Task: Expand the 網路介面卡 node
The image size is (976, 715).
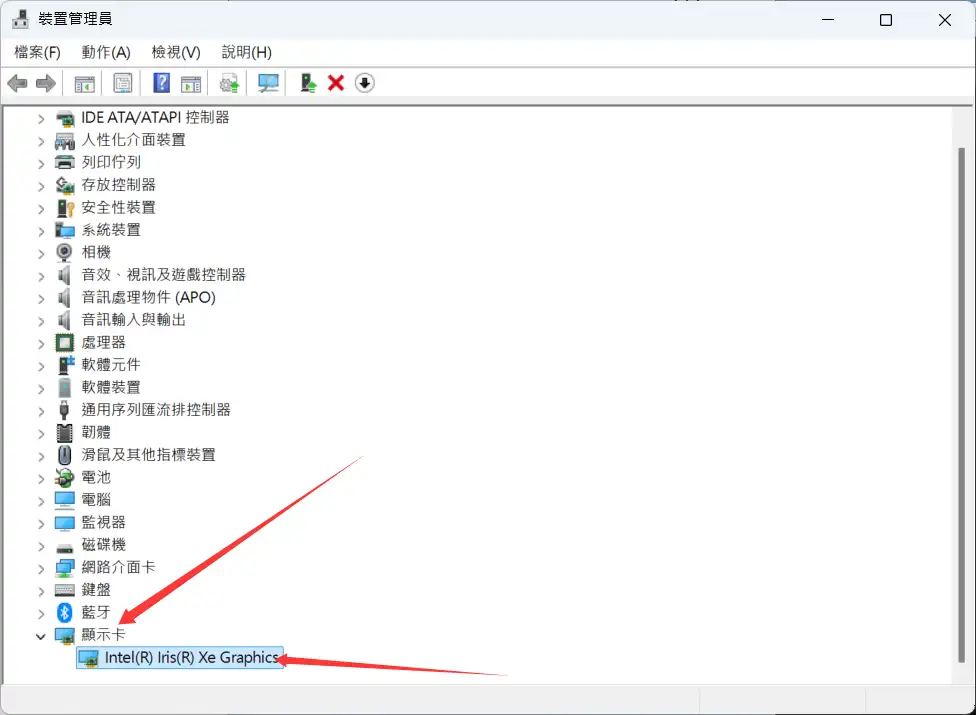Action: pos(41,569)
